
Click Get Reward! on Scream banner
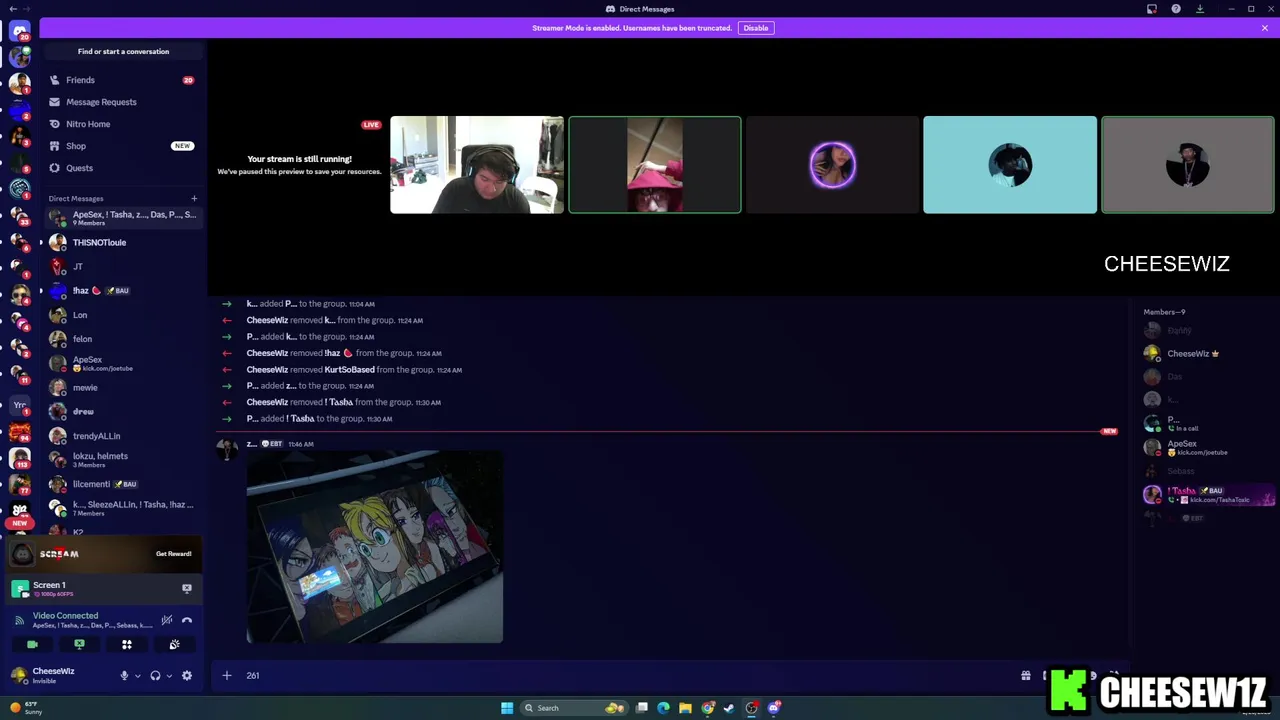pyautogui.click(x=173, y=554)
